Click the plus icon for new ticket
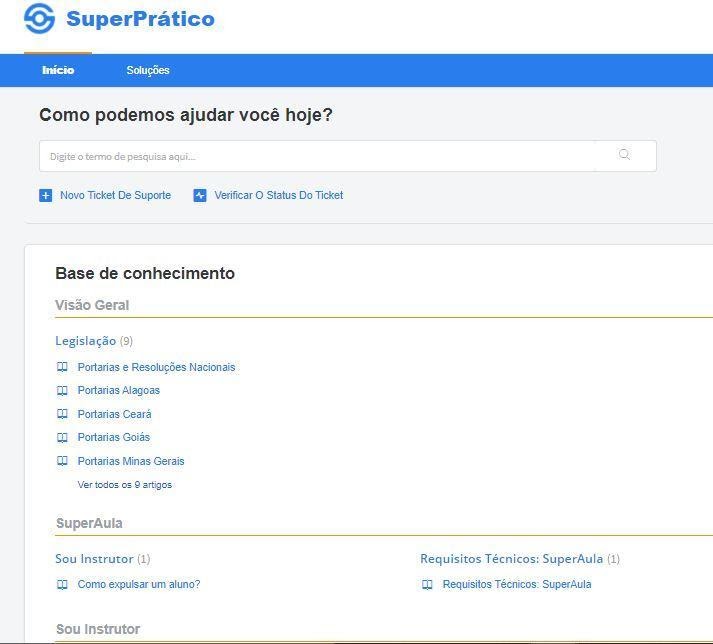This screenshot has width=713, height=644. click(45, 196)
